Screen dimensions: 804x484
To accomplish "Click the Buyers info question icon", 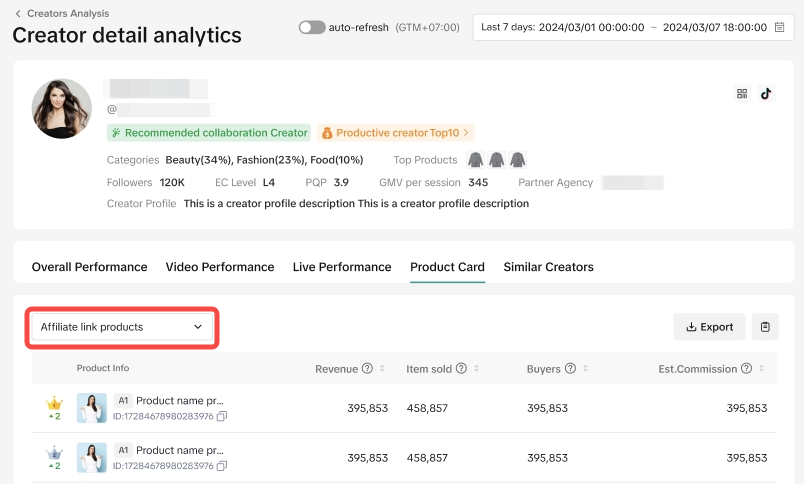I will click(569, 369).
